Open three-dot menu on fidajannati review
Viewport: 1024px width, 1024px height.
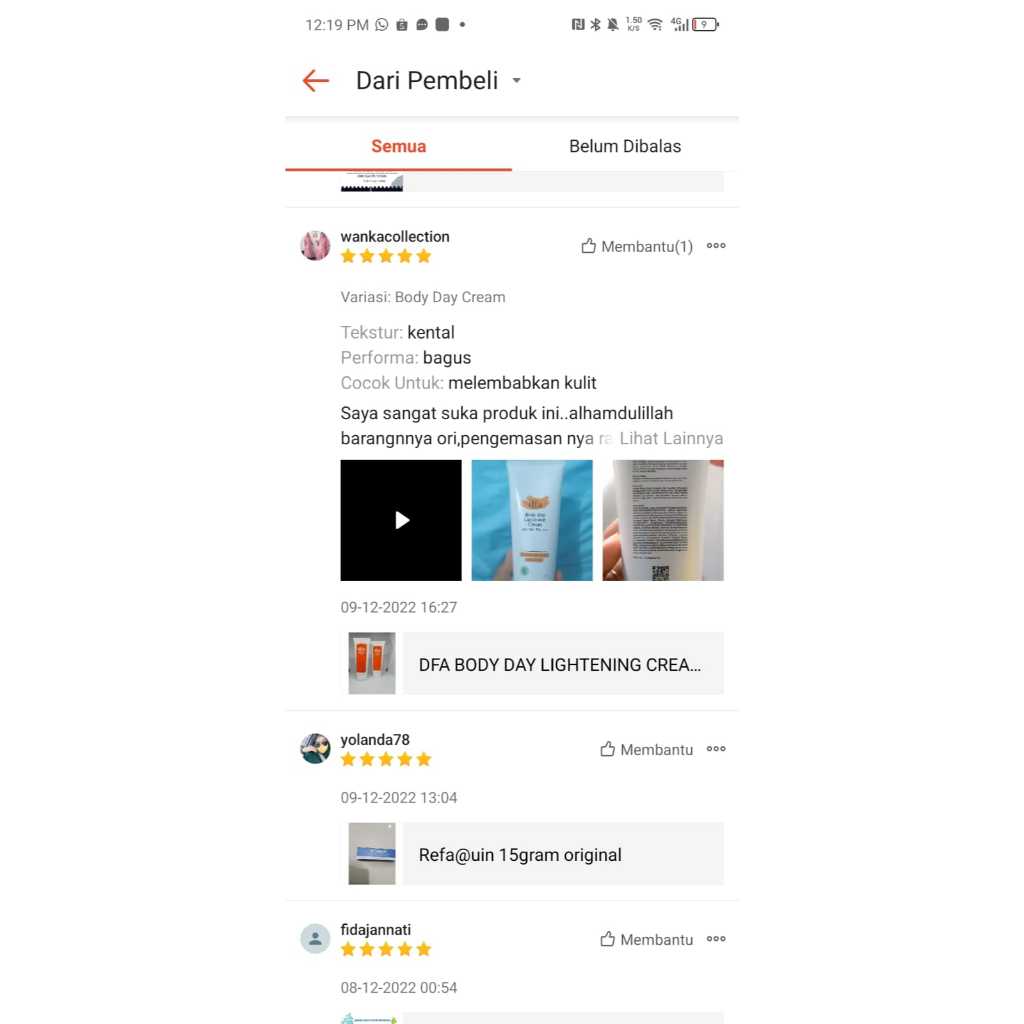(x=716, y=938)
